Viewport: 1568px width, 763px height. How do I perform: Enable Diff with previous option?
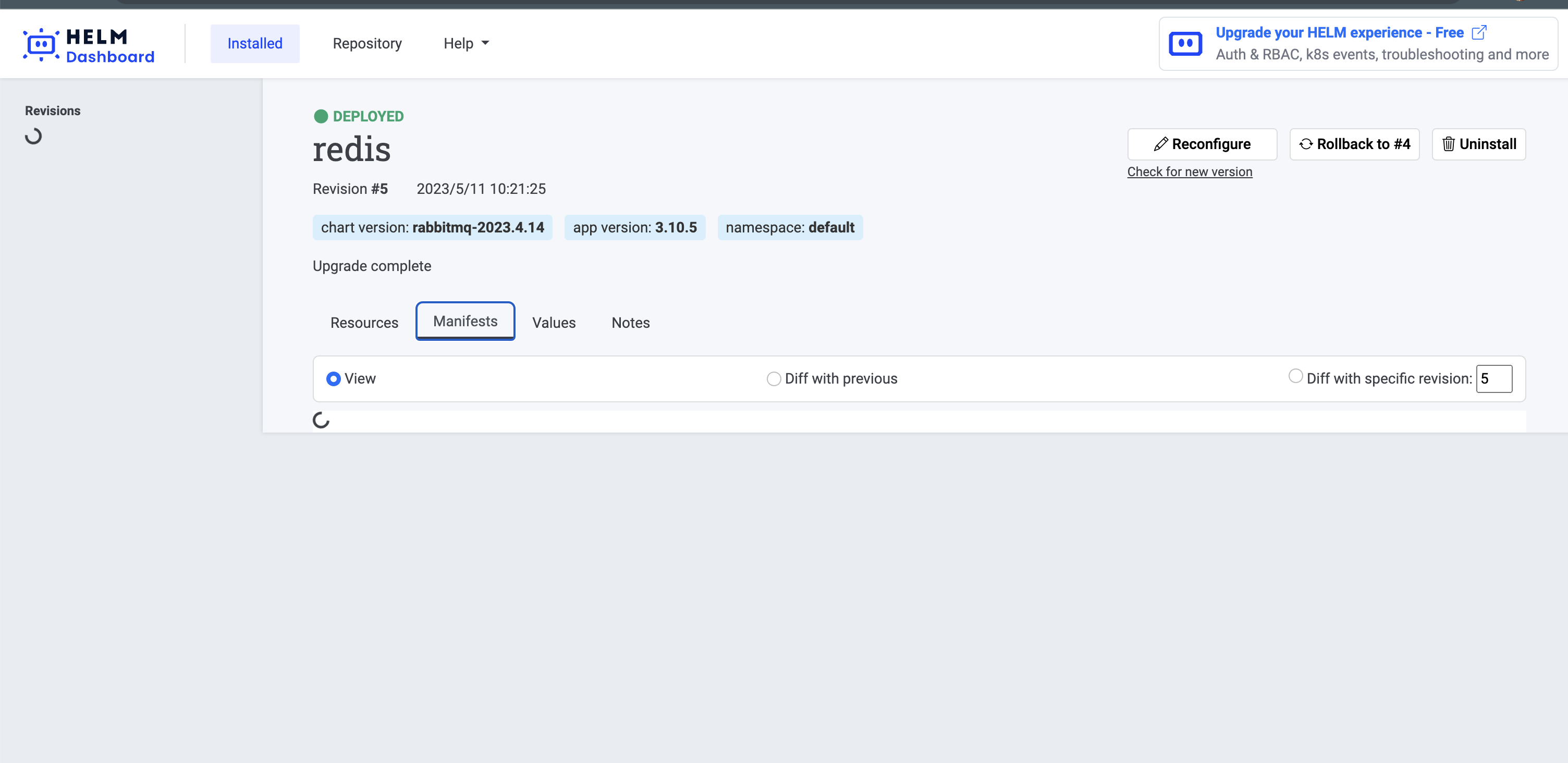[773, 378]
